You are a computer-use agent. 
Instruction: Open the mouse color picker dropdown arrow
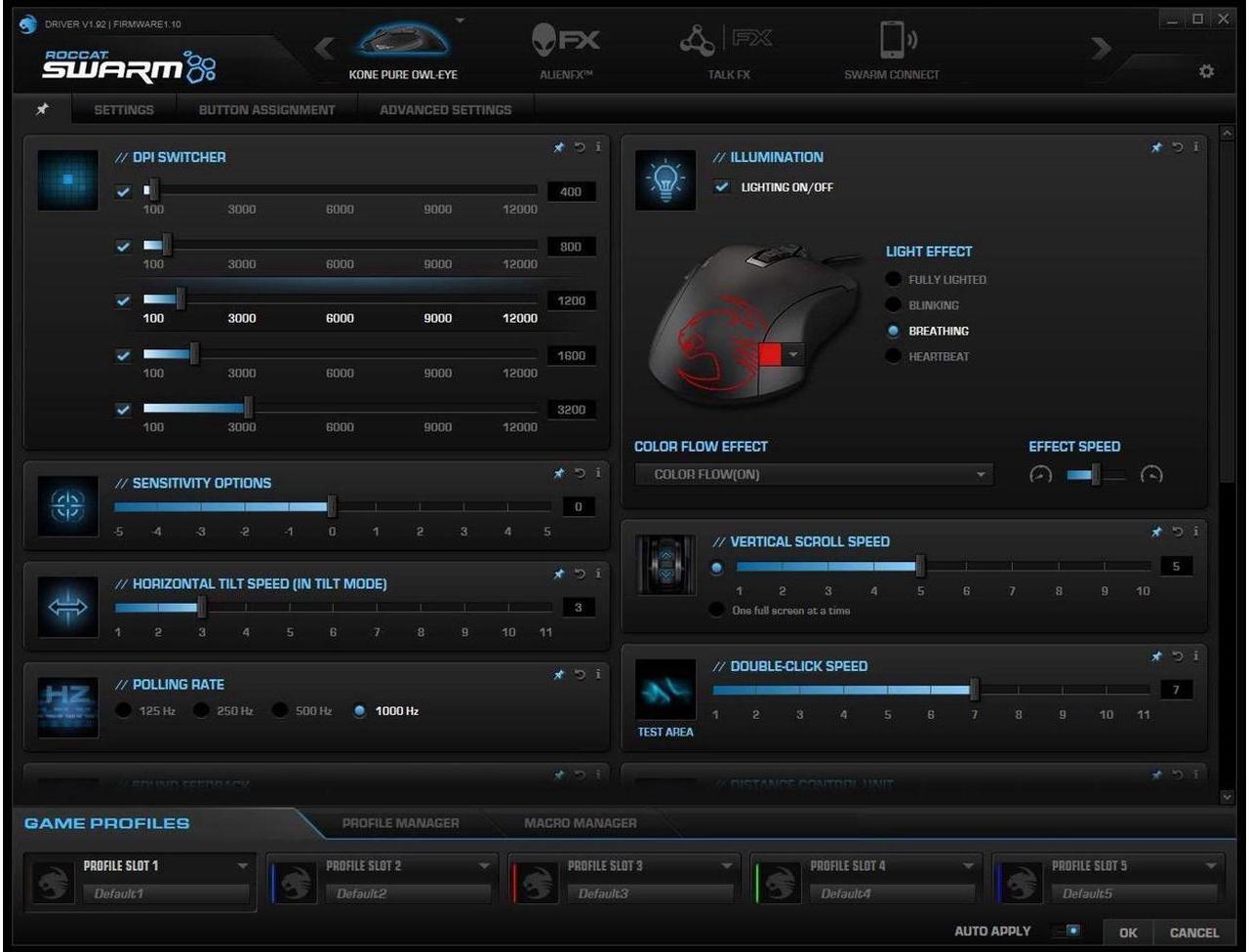coord(792,355)
